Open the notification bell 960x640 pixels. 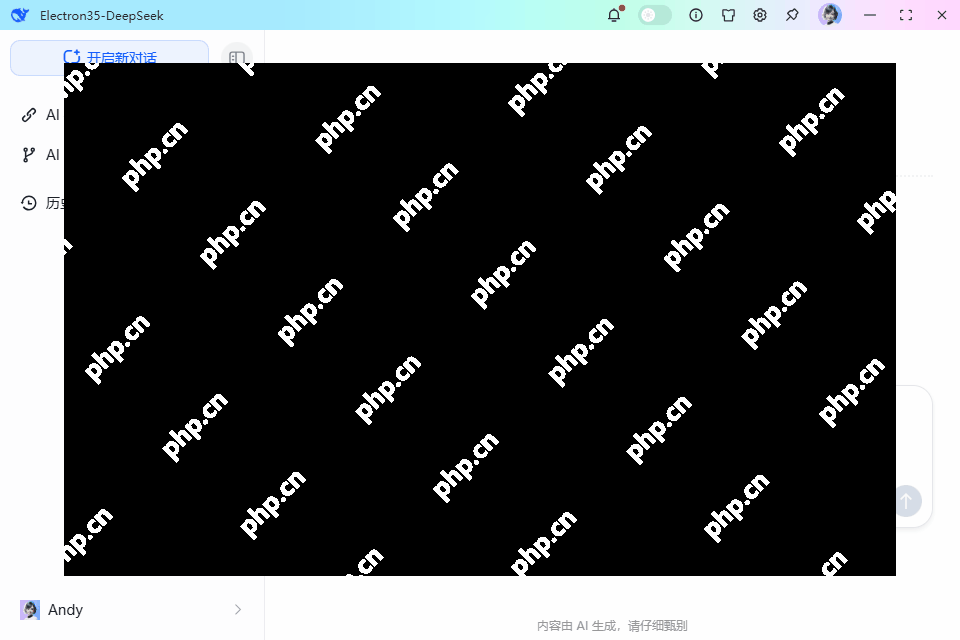tap(614, 15)
